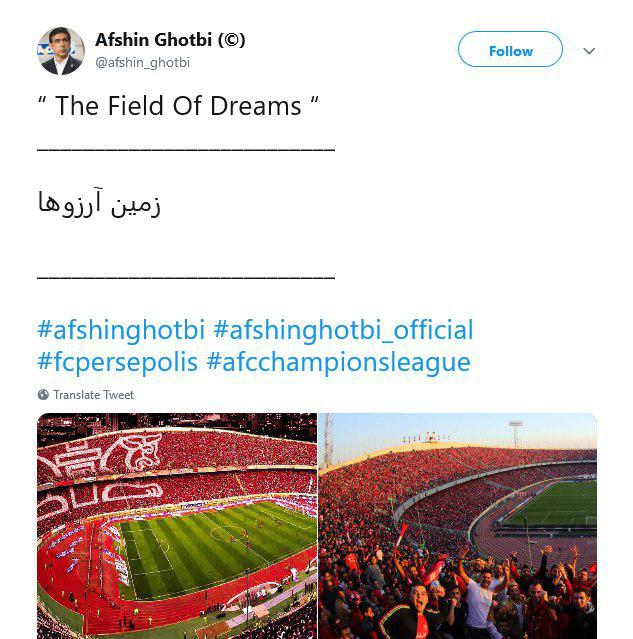Click the Follow button
Image resolution: width=633 pixels, height=639 pixels.
tap(510, 49)
